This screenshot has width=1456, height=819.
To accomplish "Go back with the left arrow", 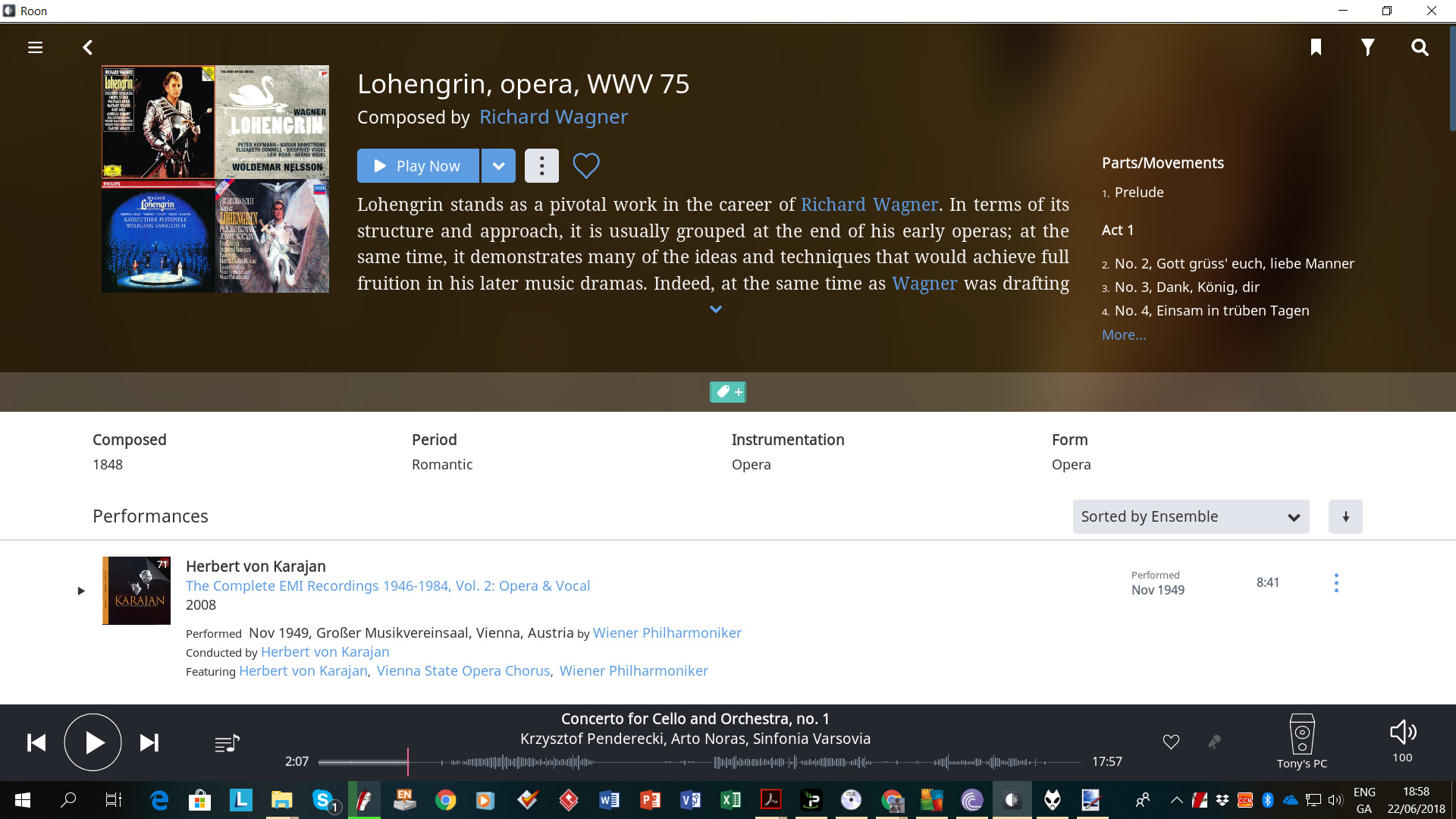I will (x=87, y=47).
